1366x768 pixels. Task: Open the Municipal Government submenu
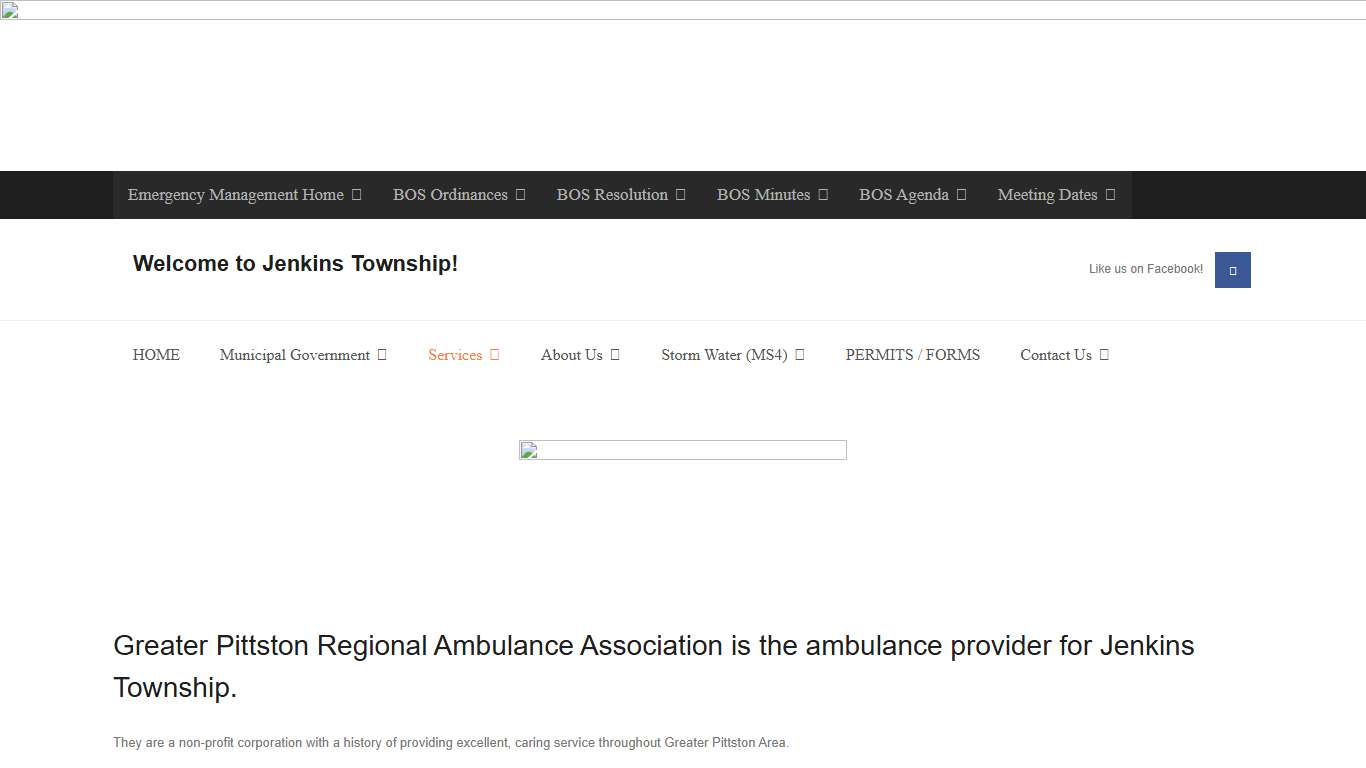click(x=302, y=355)
